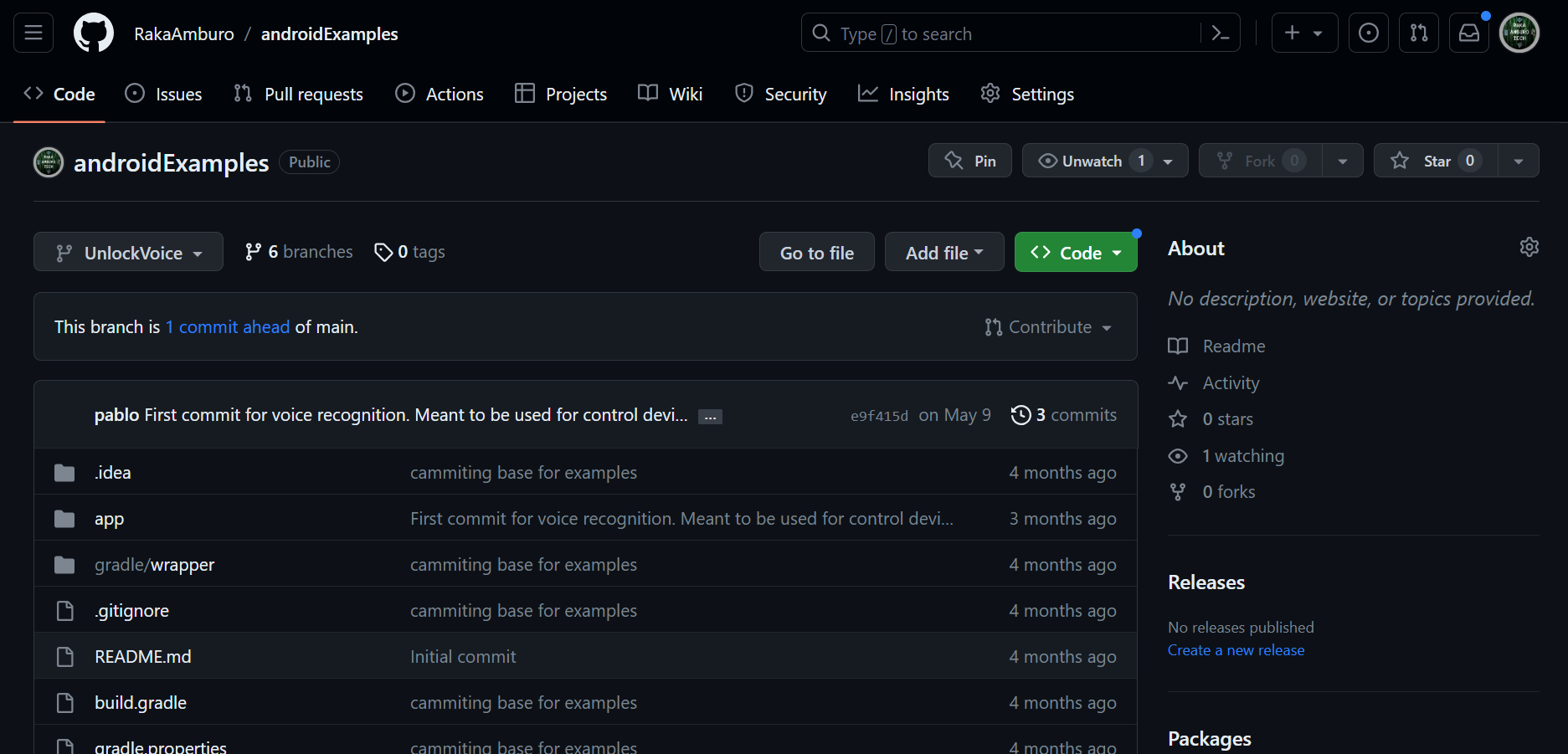Expand commit message ellipsis button
1568x754 pixels.
coord(710,417)
